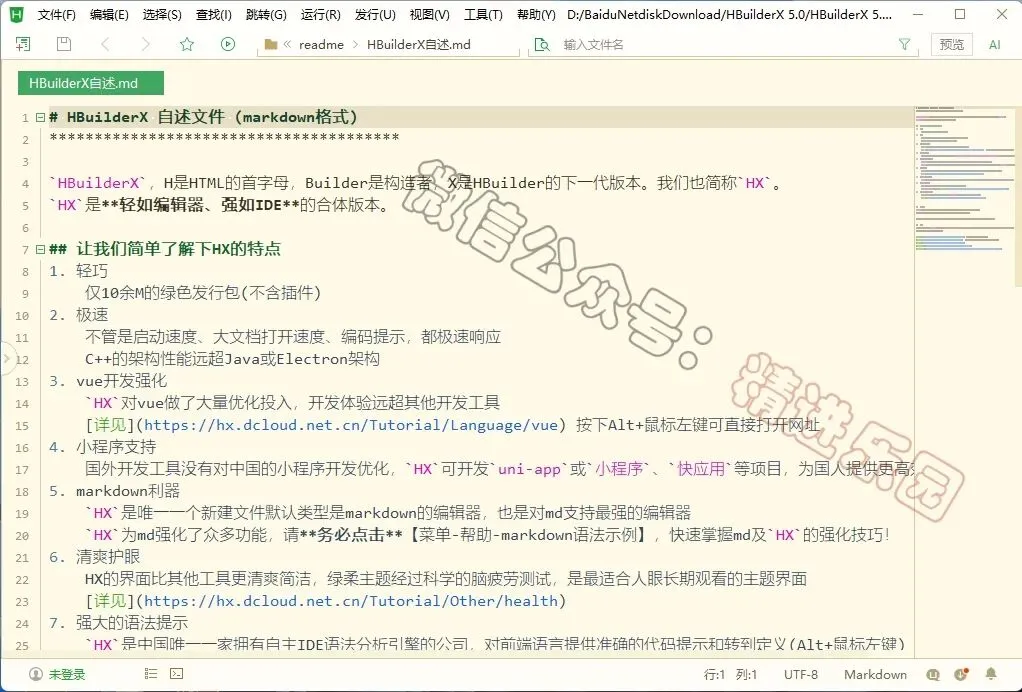Click the outline list icon in status bar
Image resolution: width=1022 pixels, height=692 pixels.
151,674
